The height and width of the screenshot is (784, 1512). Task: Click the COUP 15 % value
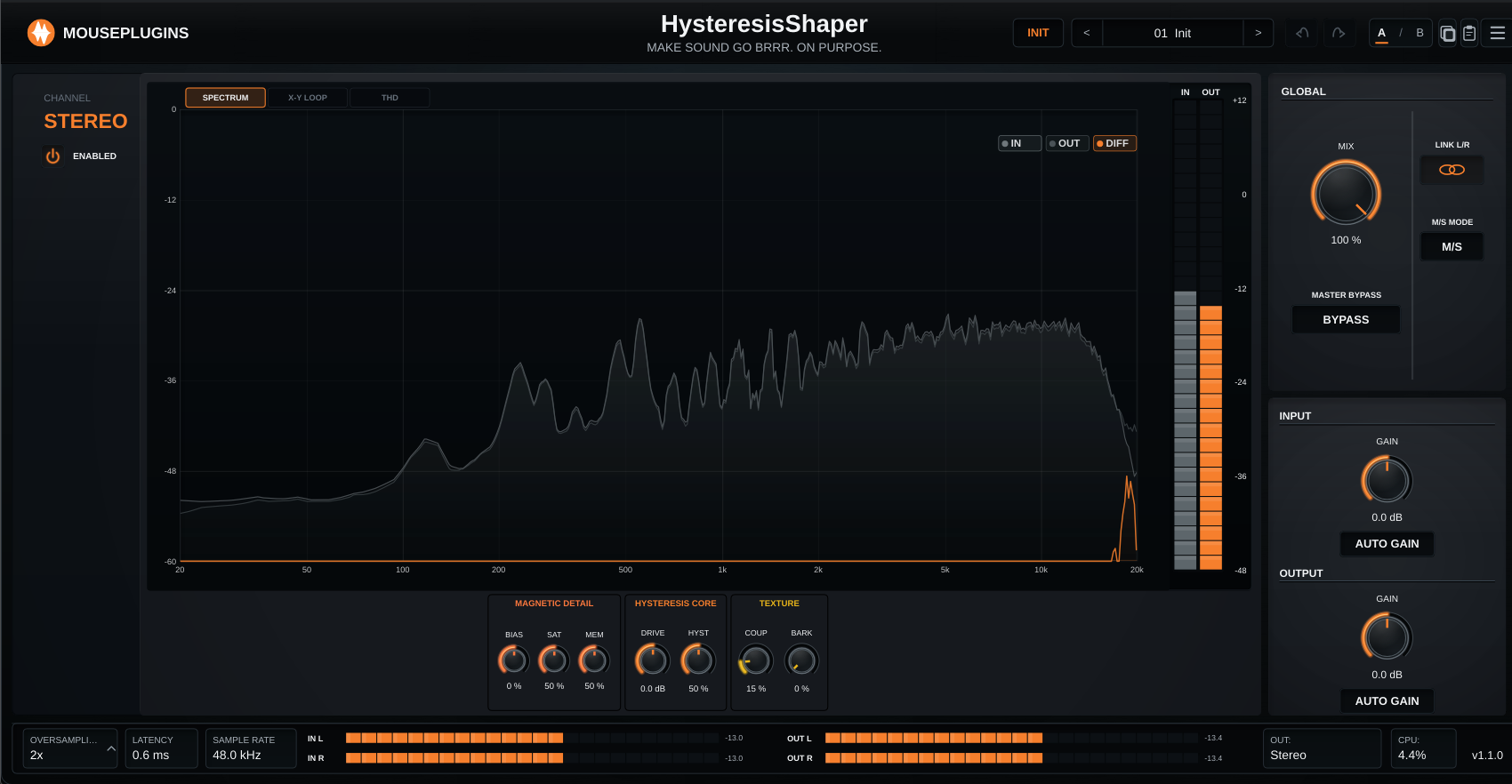(x=756, y=689)
